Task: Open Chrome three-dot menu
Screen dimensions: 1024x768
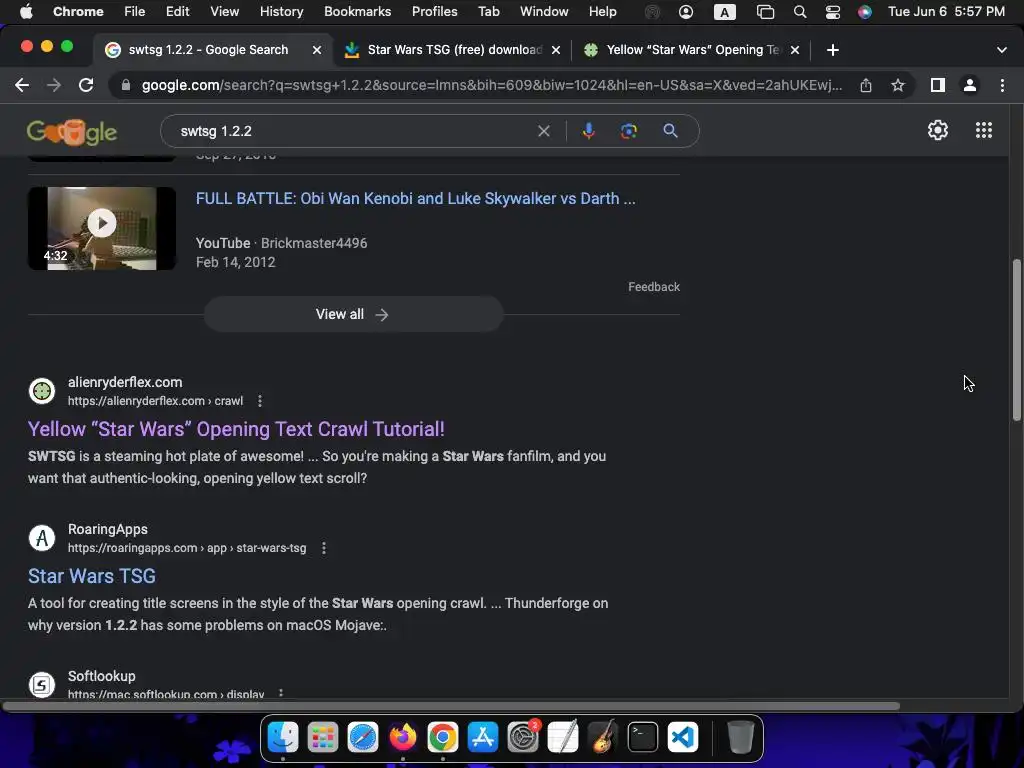Action: point(1002,85)
